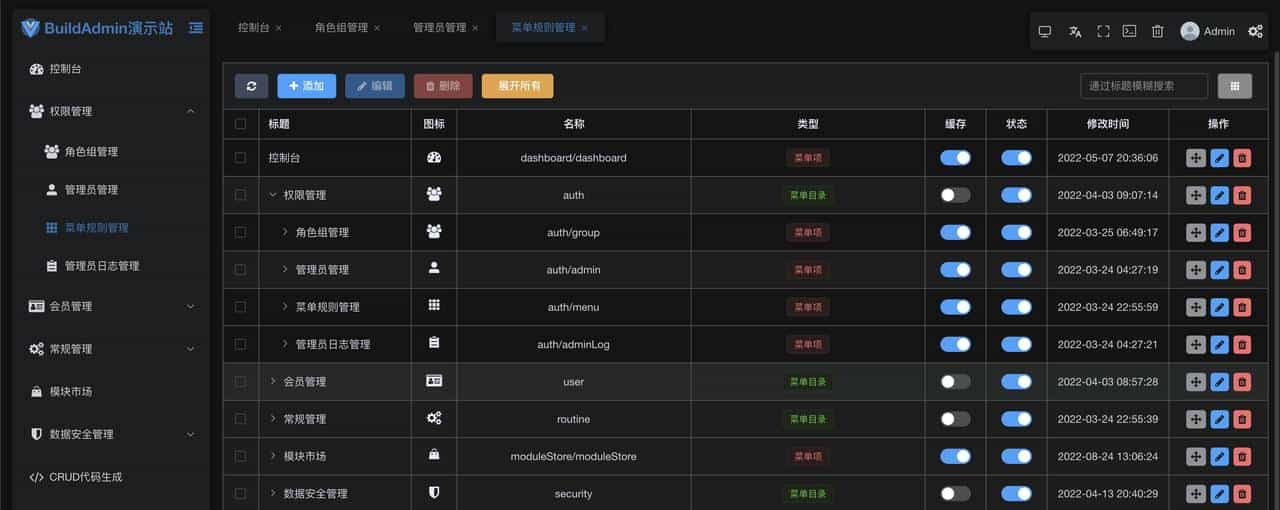This screenshot has height=510, width=1280.
Task: Click the 展开所有 button
Action: (x=517, y=86)
